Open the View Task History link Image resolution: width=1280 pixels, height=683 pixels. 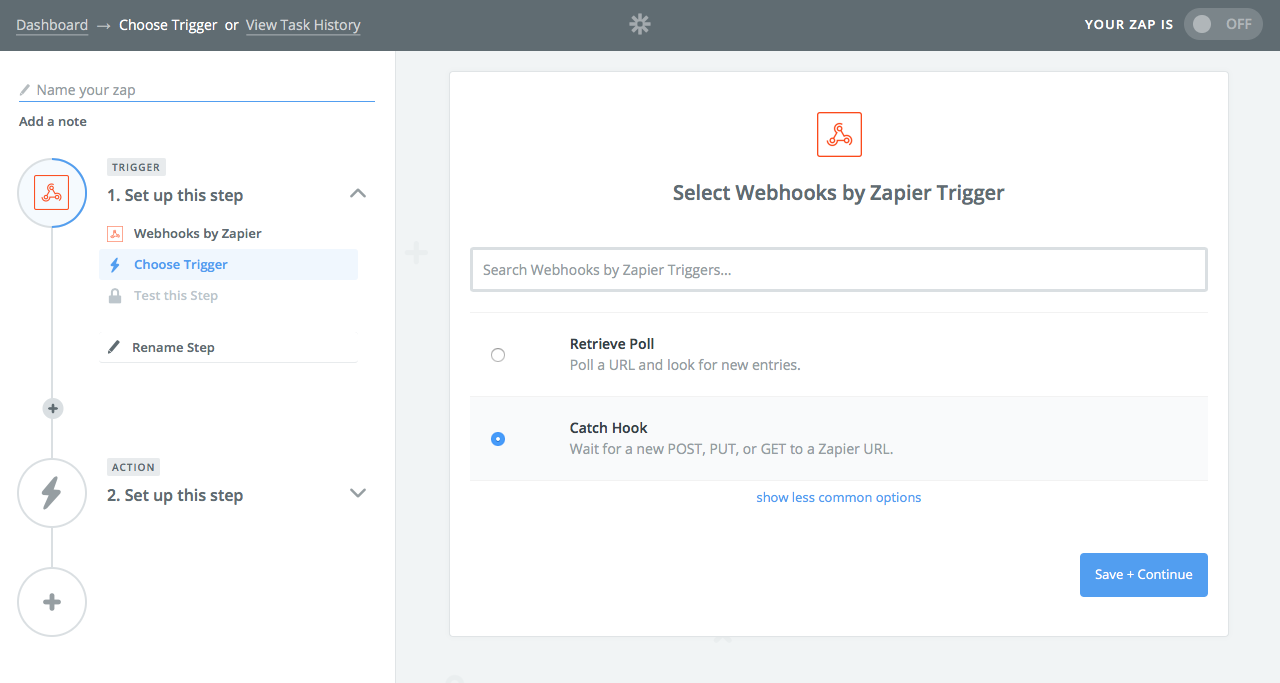303,25
